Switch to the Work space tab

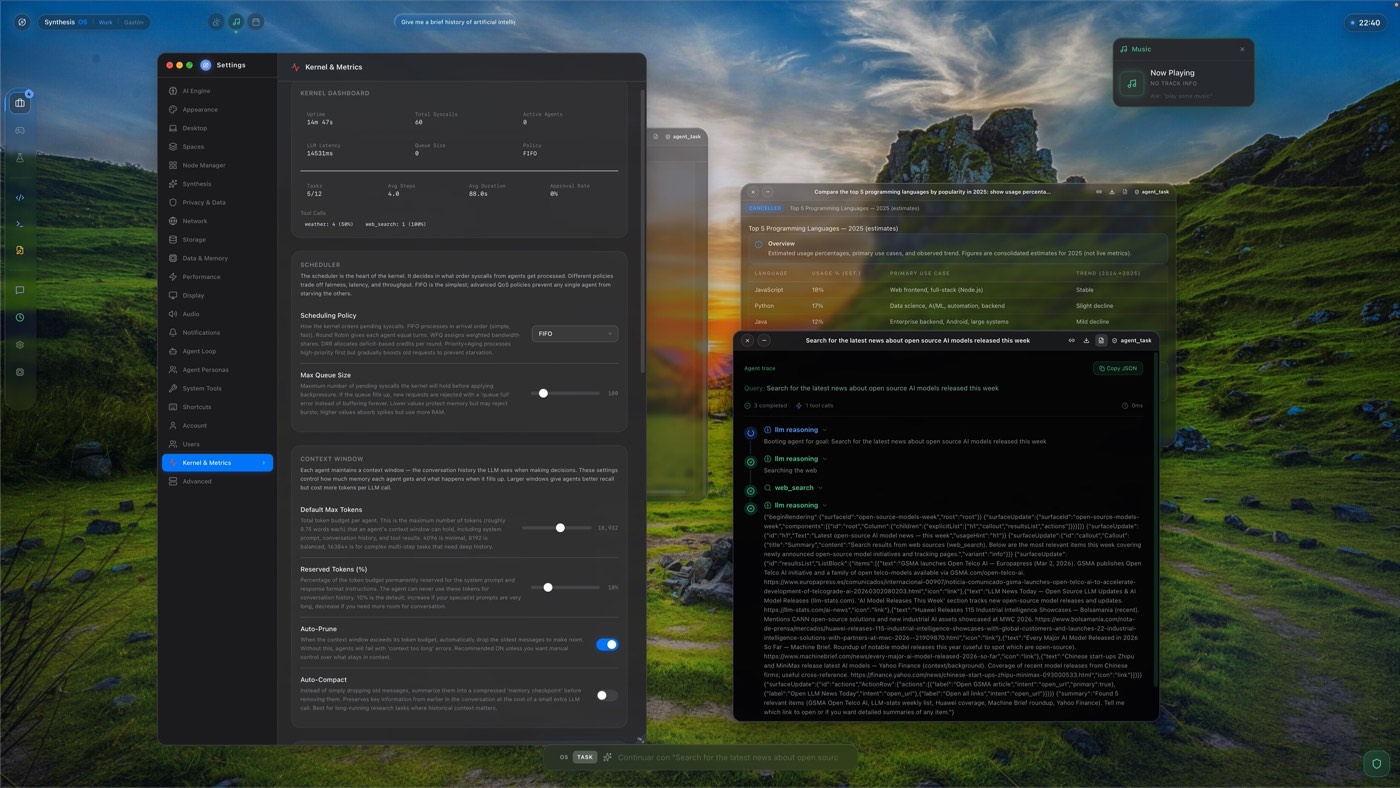click(x=105, y=22)
